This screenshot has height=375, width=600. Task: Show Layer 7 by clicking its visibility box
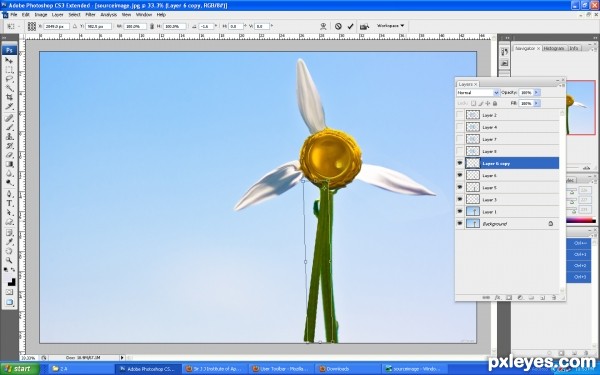tap(460, 139)
